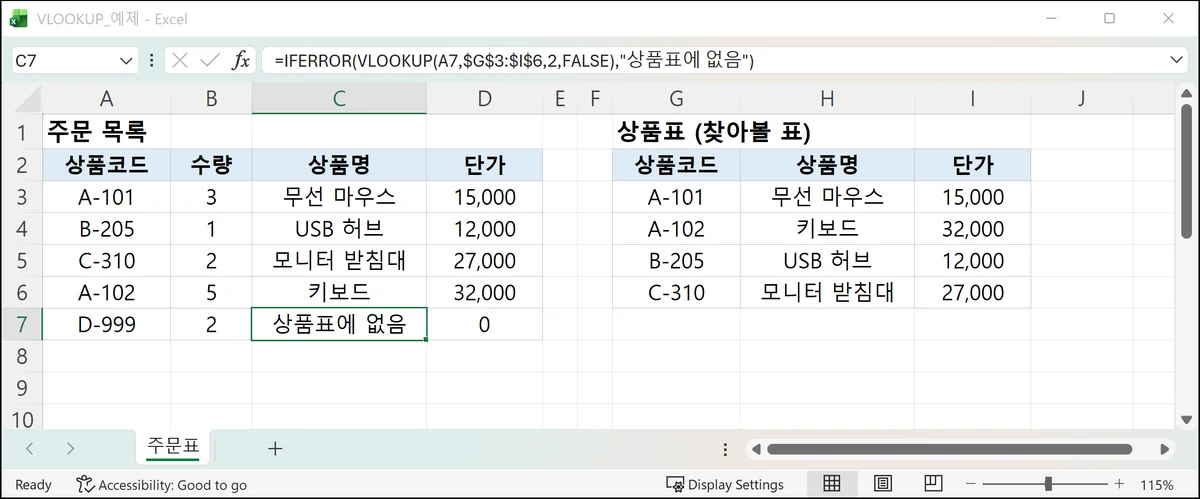1200x499 pixels.
Task: Click cell 15,000 in column I
Action: click(972, 196)
